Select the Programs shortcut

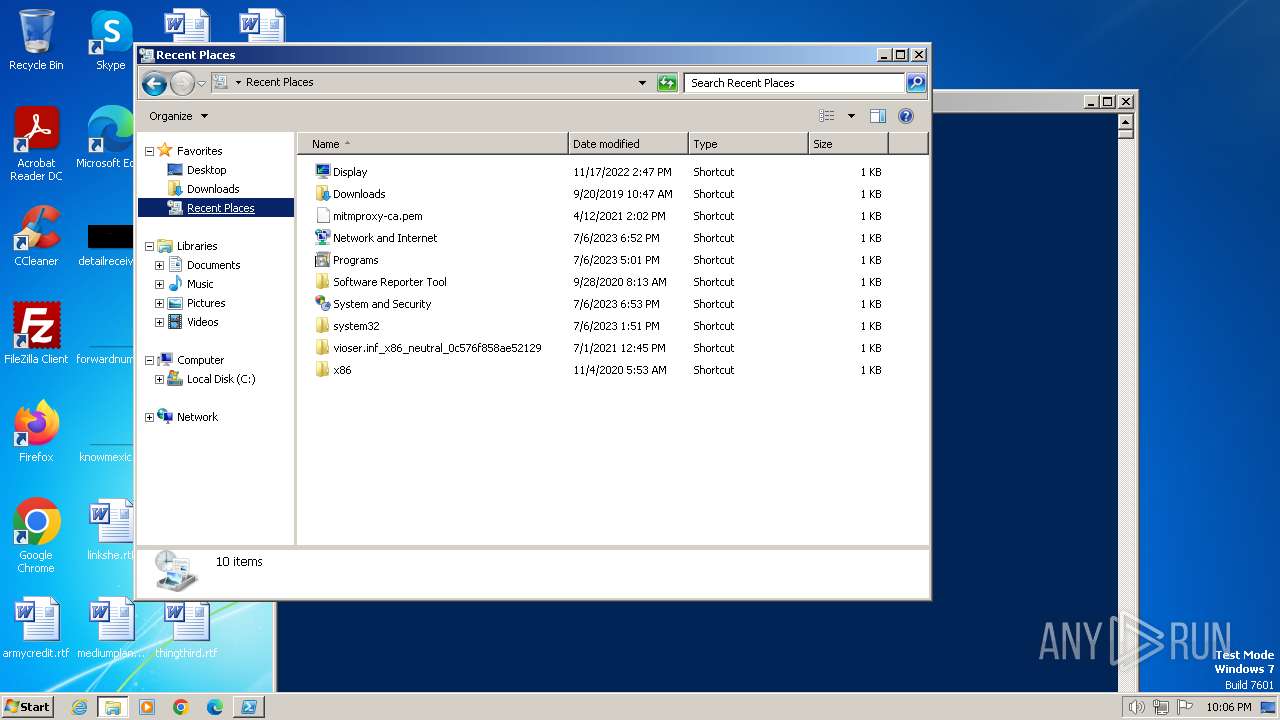click(x=355, y=260)
